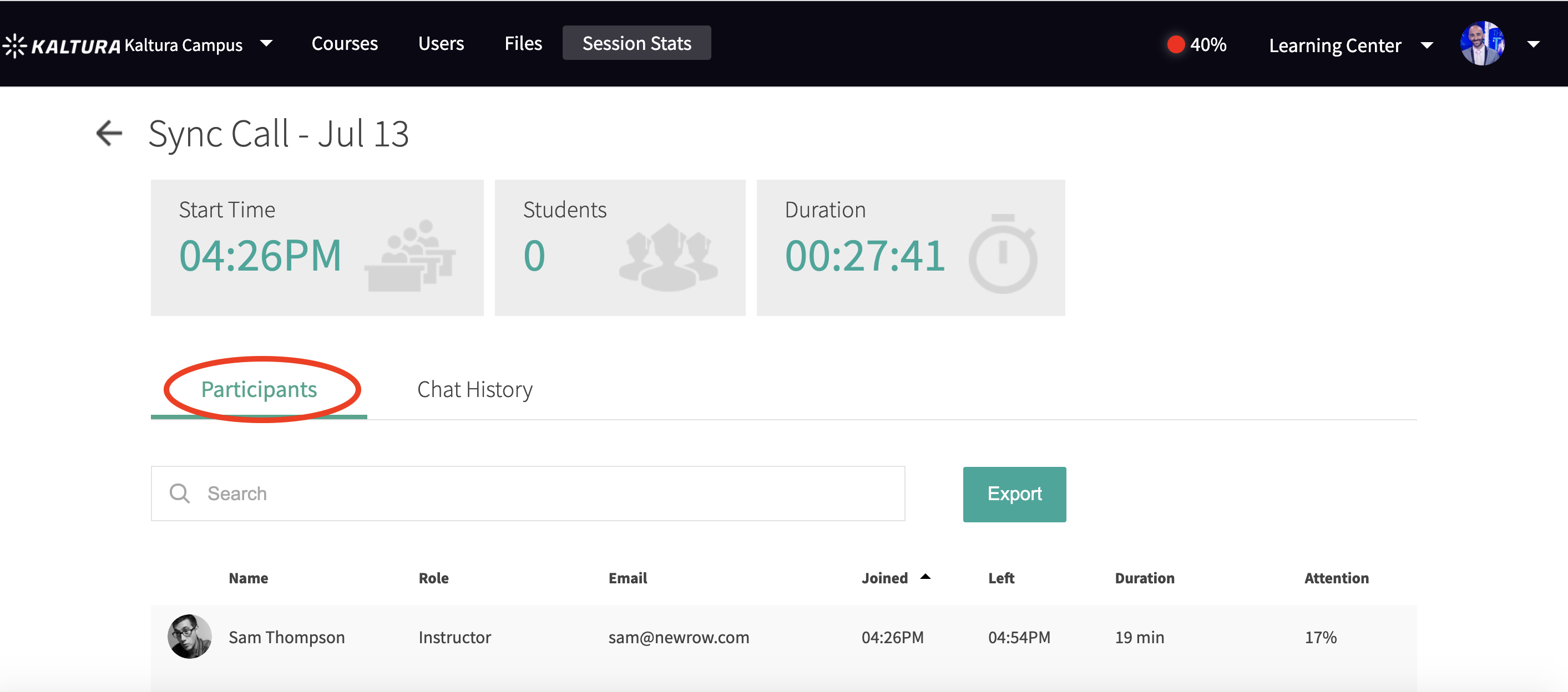Click the Kaltura logo

(x=62, y=45)
